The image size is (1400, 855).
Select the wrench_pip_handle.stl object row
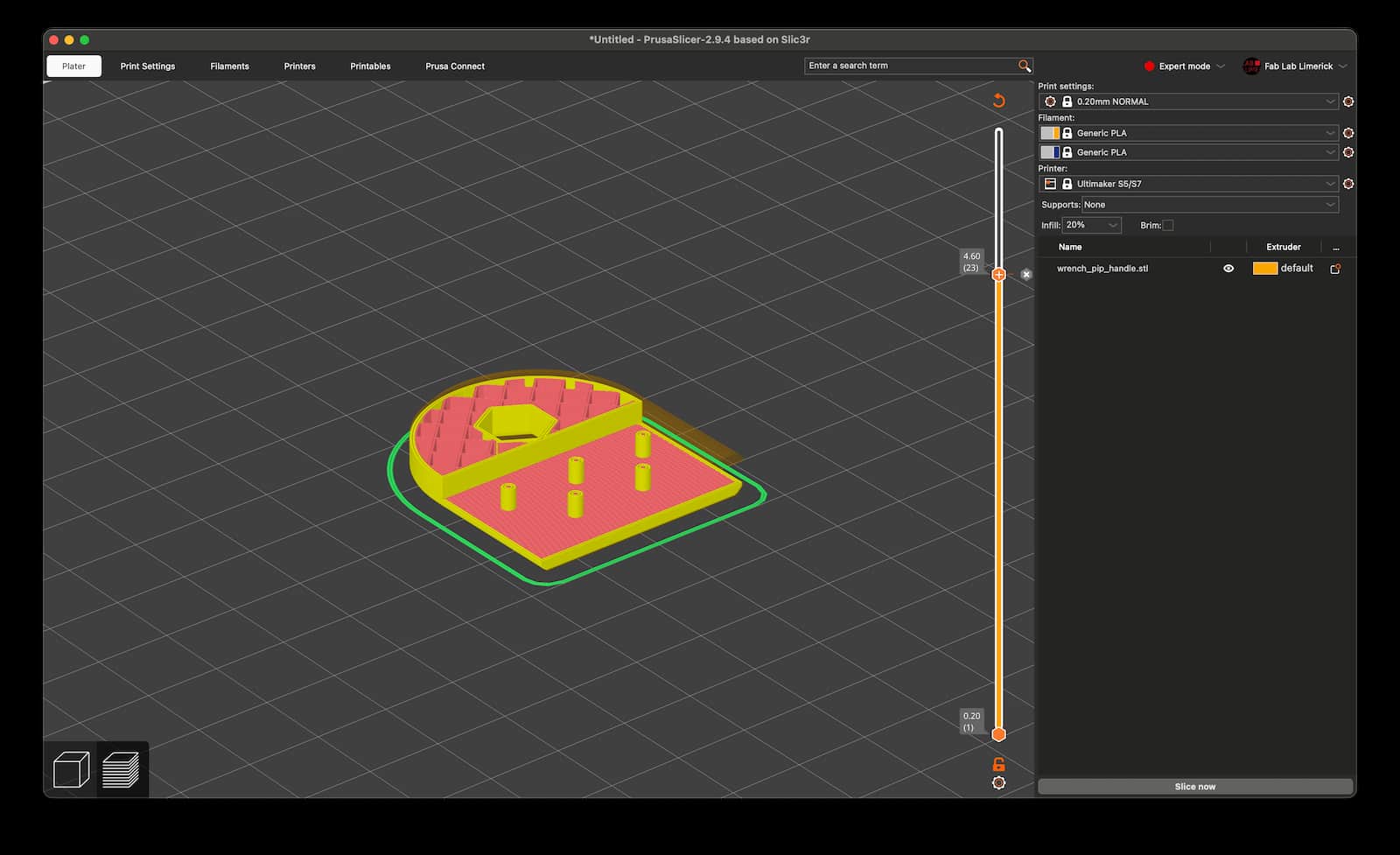(1195, 269)
